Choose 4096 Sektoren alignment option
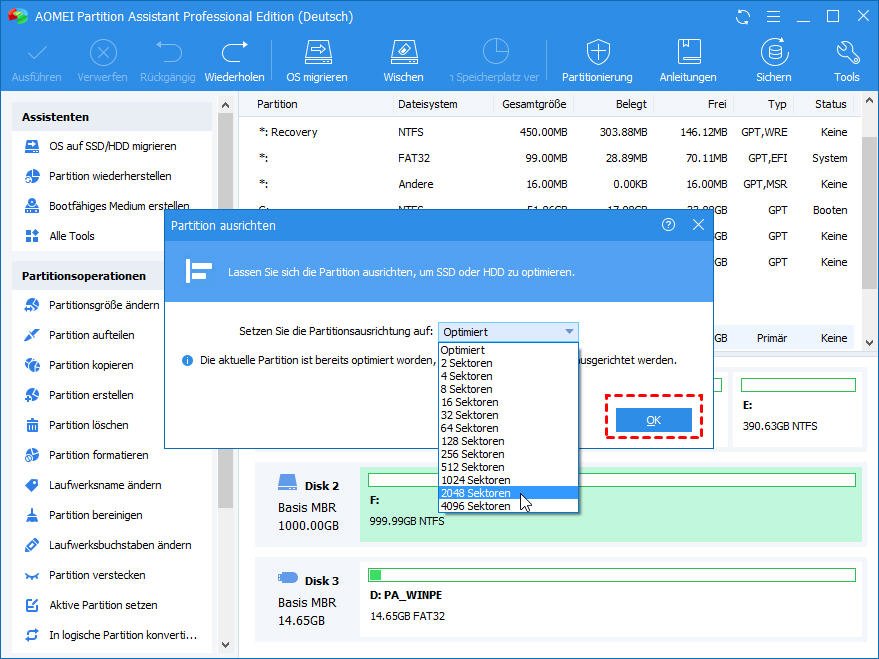Screen dimensions: 879x659 tap(476, 506)
